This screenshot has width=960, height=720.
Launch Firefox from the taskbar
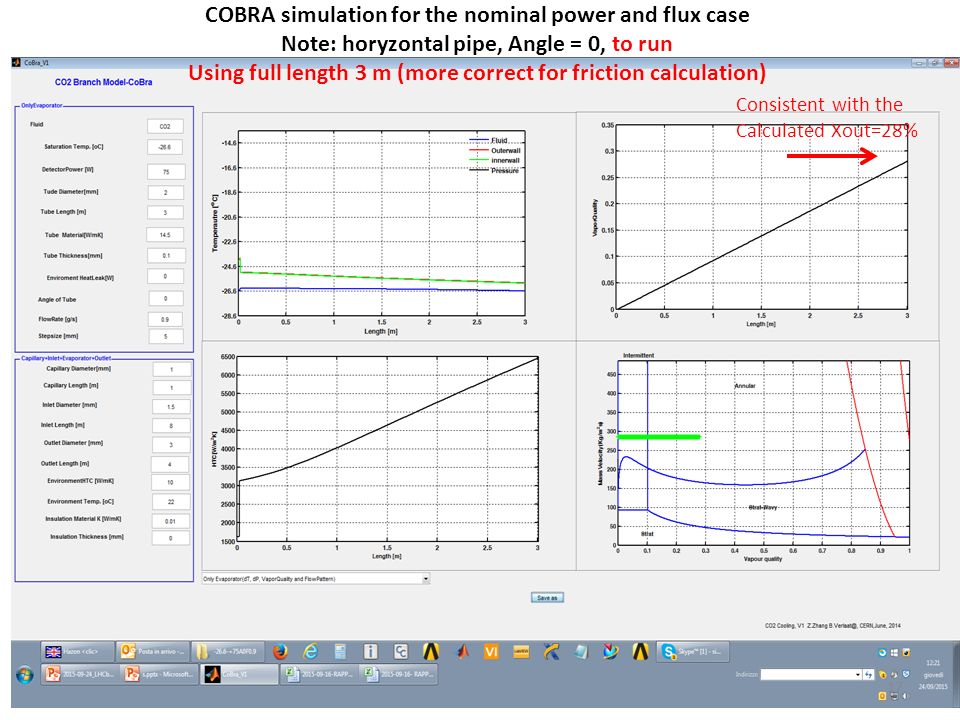pyautogui.click(x=280, y=652)
